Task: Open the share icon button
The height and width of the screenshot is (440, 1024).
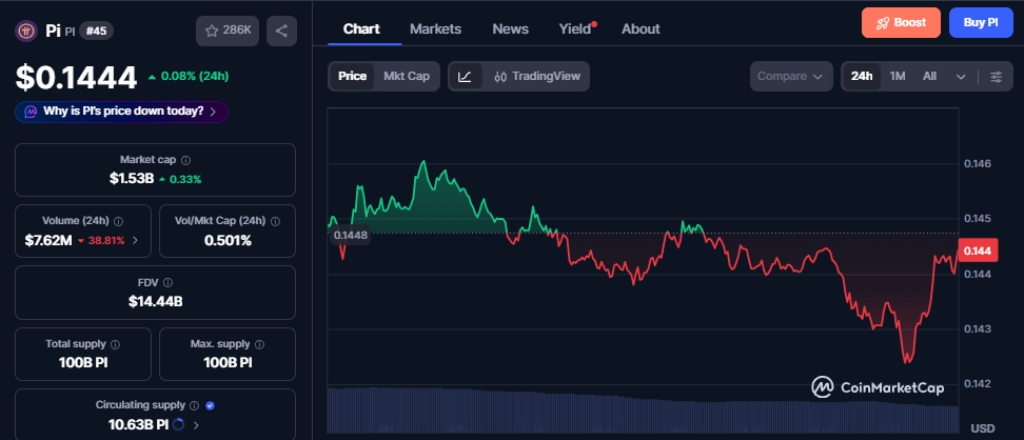Action: (281, 31)
